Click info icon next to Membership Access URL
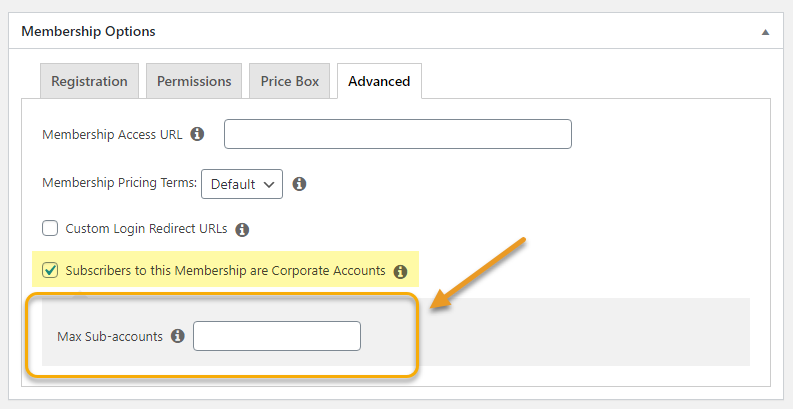This screenshot has height=409, width=793. coord(197,134)
